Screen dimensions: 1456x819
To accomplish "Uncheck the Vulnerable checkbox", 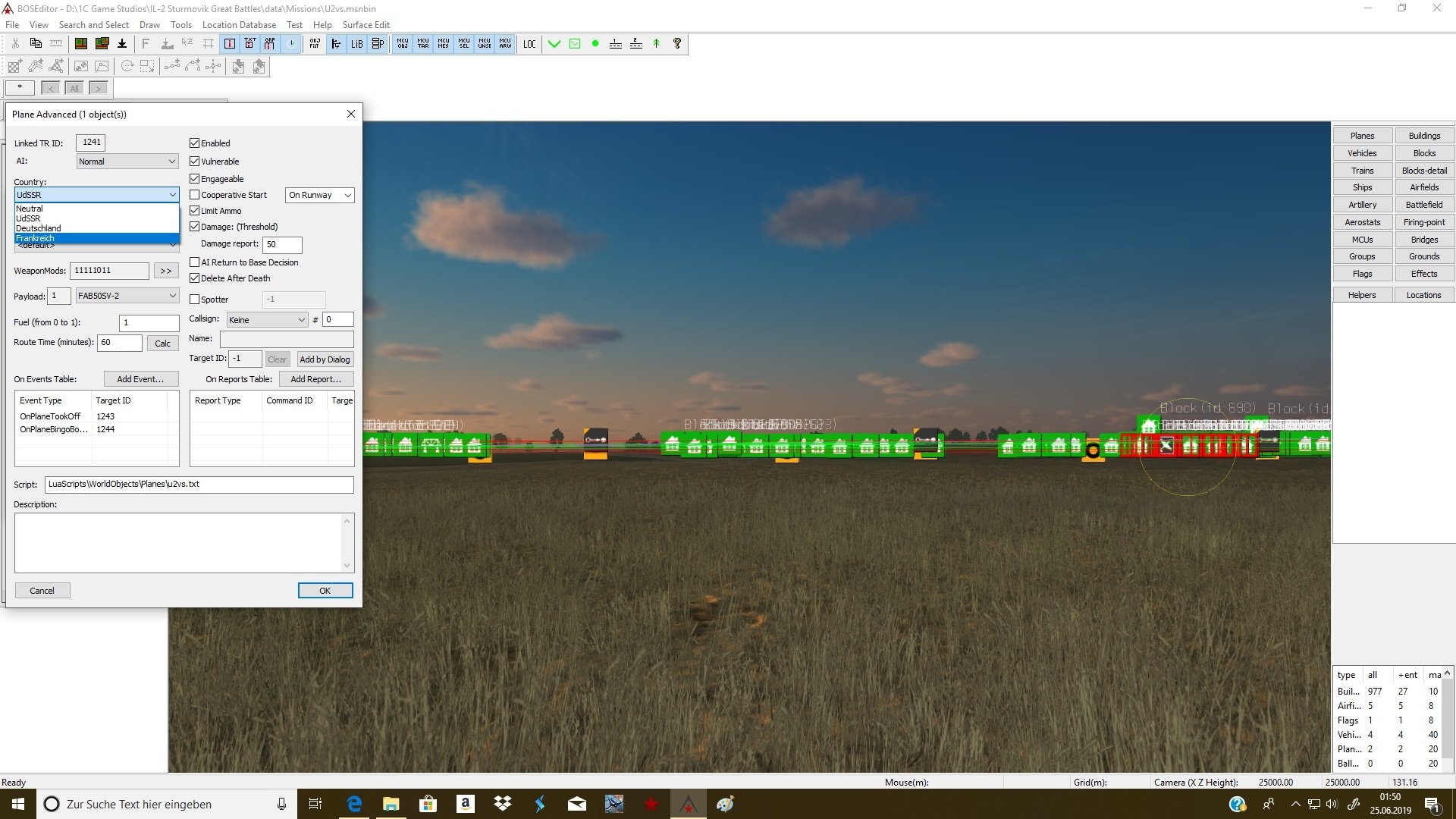I will click(195, 162).
